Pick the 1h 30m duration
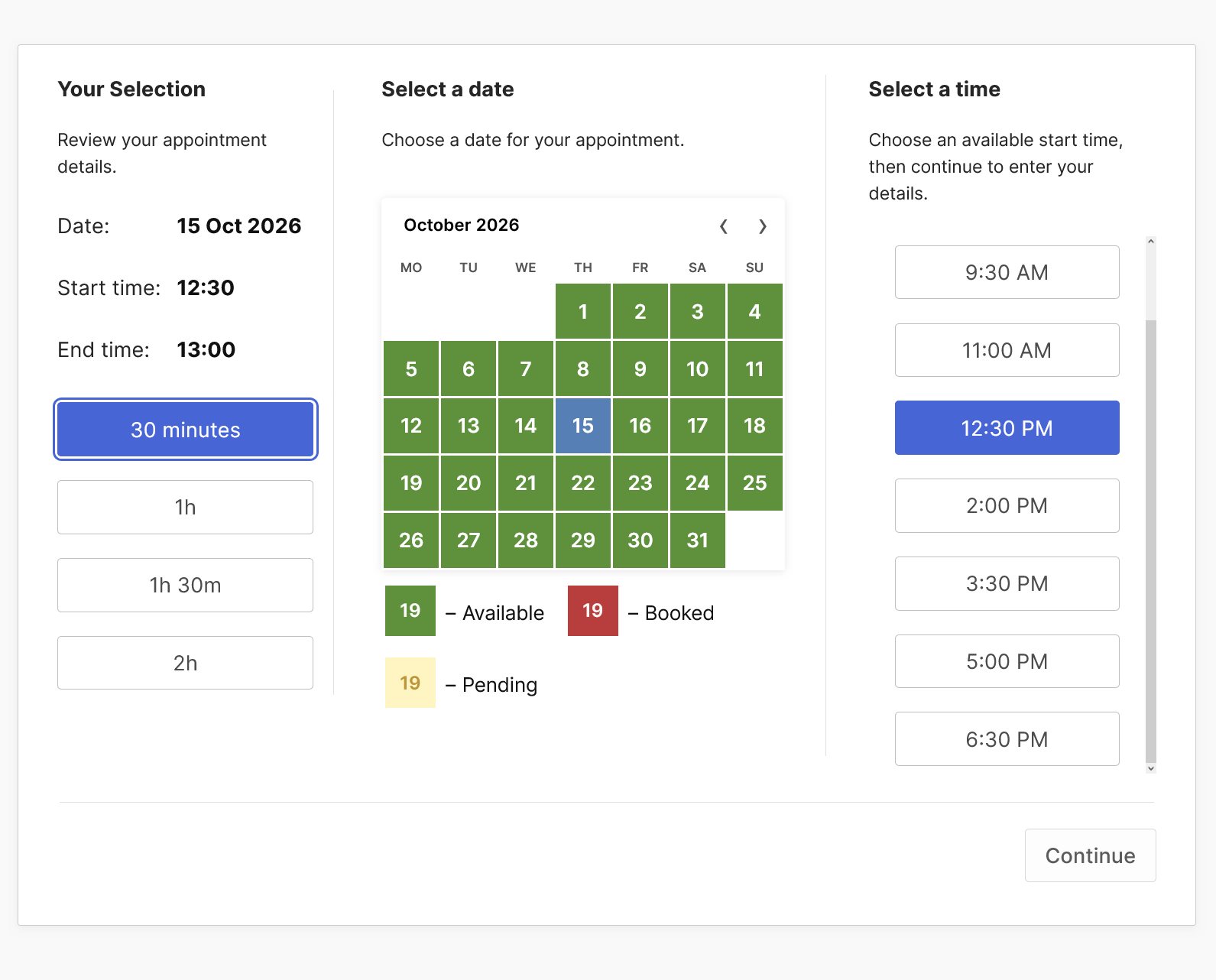The image size is (1216, 980). (x=186, y=586)
